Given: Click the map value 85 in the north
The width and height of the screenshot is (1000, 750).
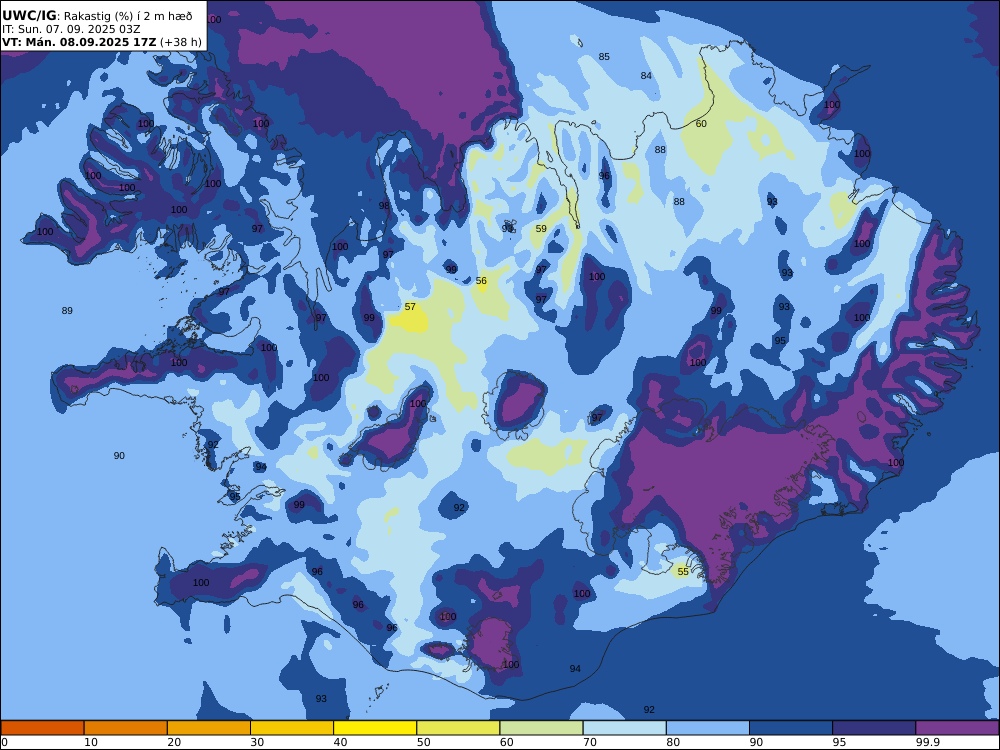Looking at the screenshot, I should [604, 57].
